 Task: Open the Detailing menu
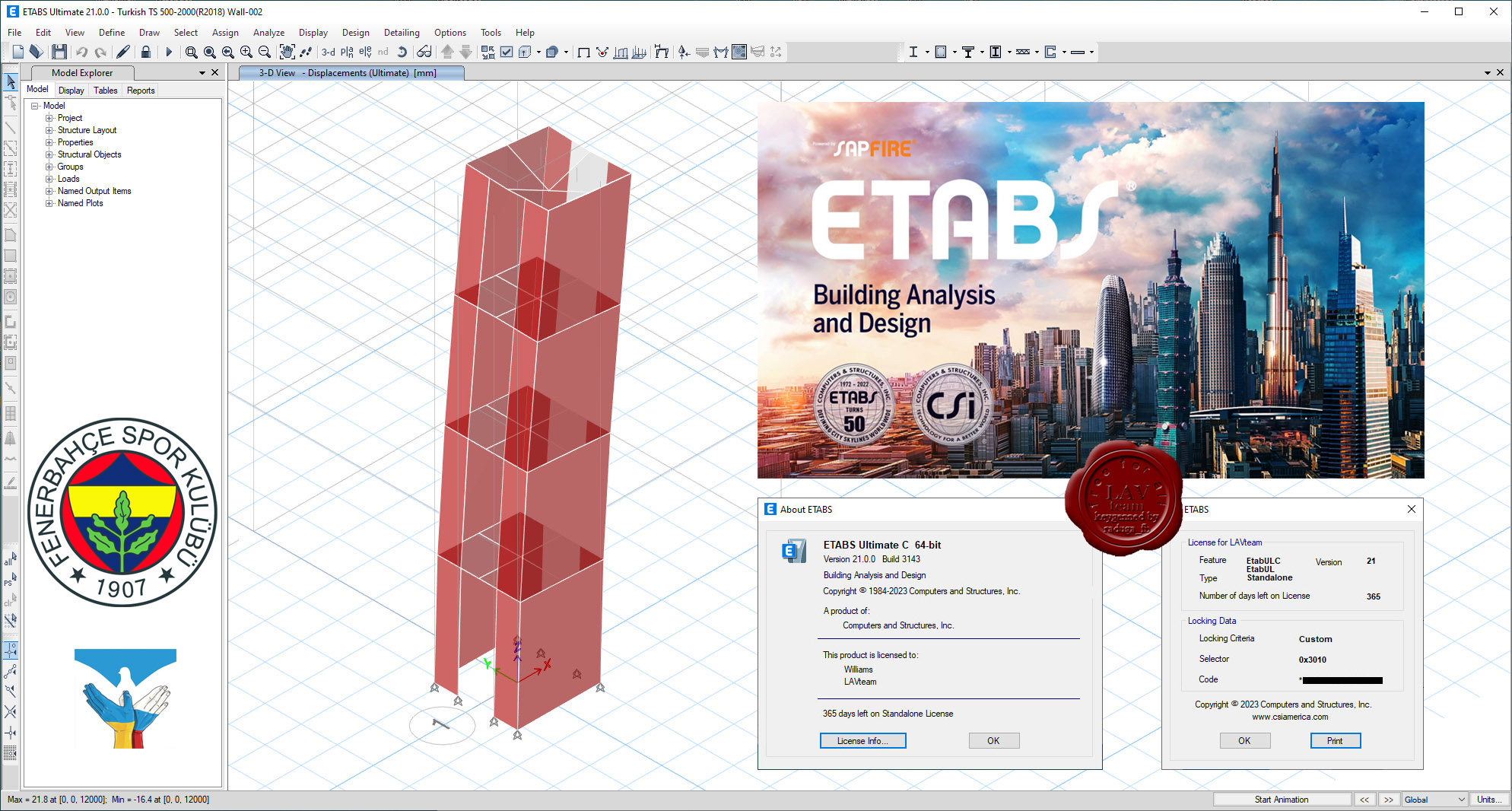402,33
